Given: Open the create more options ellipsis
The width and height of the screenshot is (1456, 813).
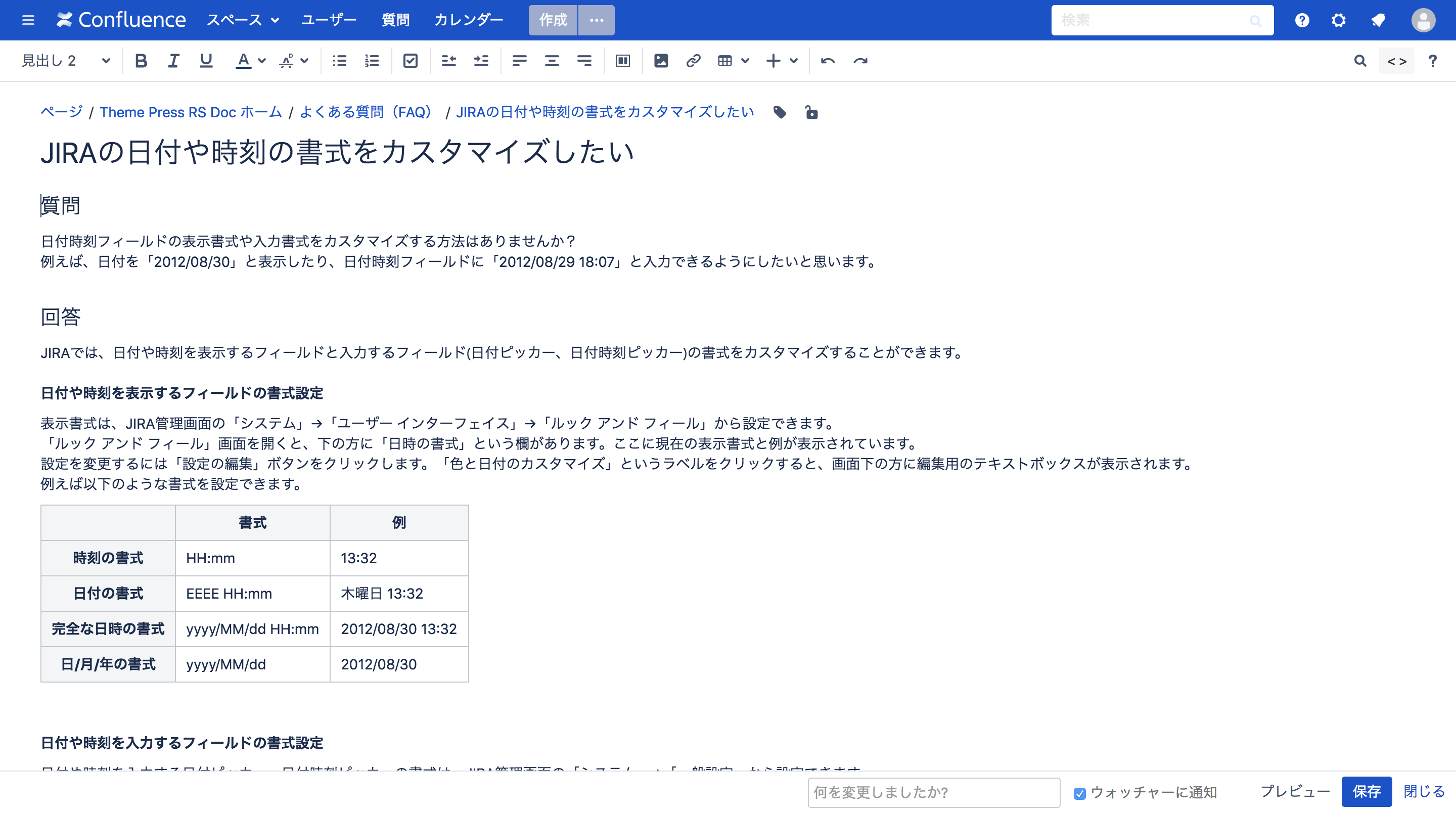Looking at the screenshot, I should tap(597, 20).
